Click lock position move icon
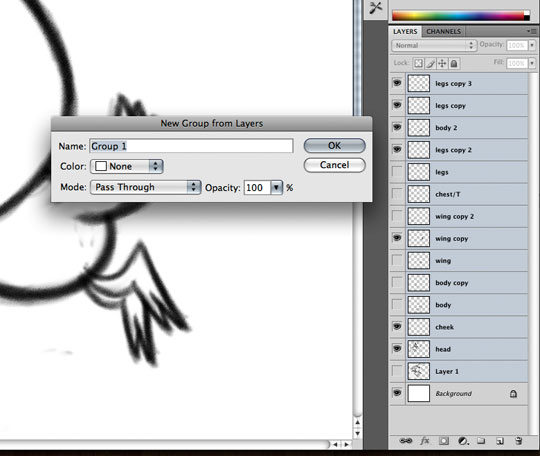This screenshot has width=540, height=456. click(442, 63)
